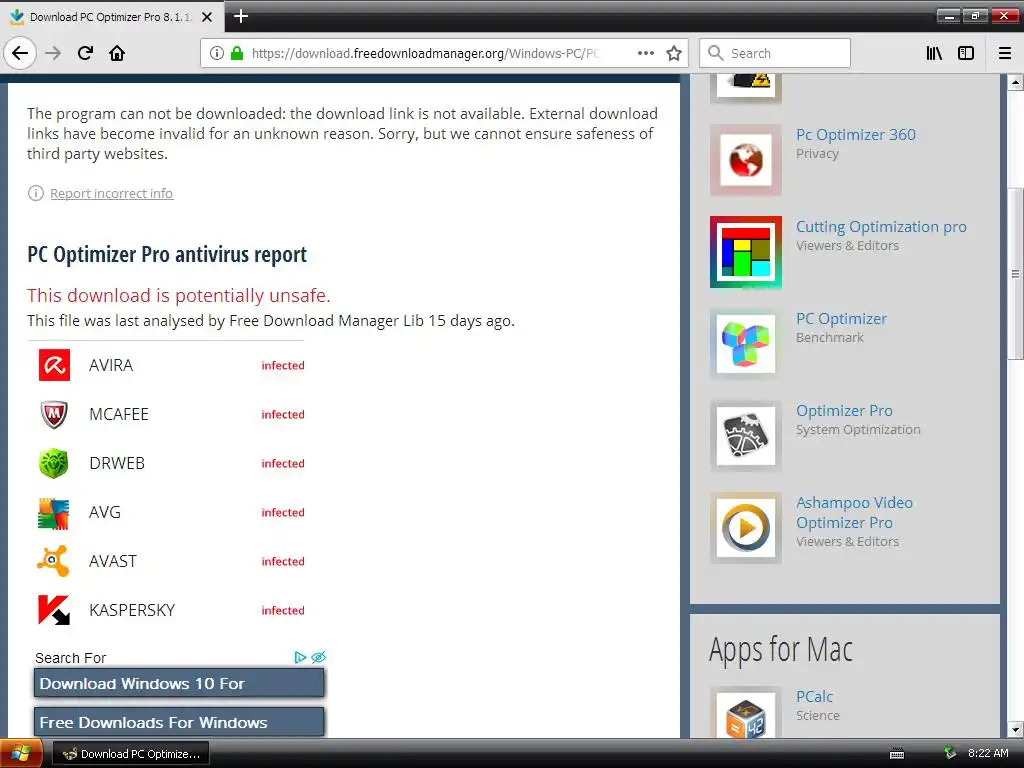Click Ashampoo Video Optimizer play thumbnail
Image resolution: width=1024 pixels, height=768 pixels.
pyautogui.click(x=746, y=528)
